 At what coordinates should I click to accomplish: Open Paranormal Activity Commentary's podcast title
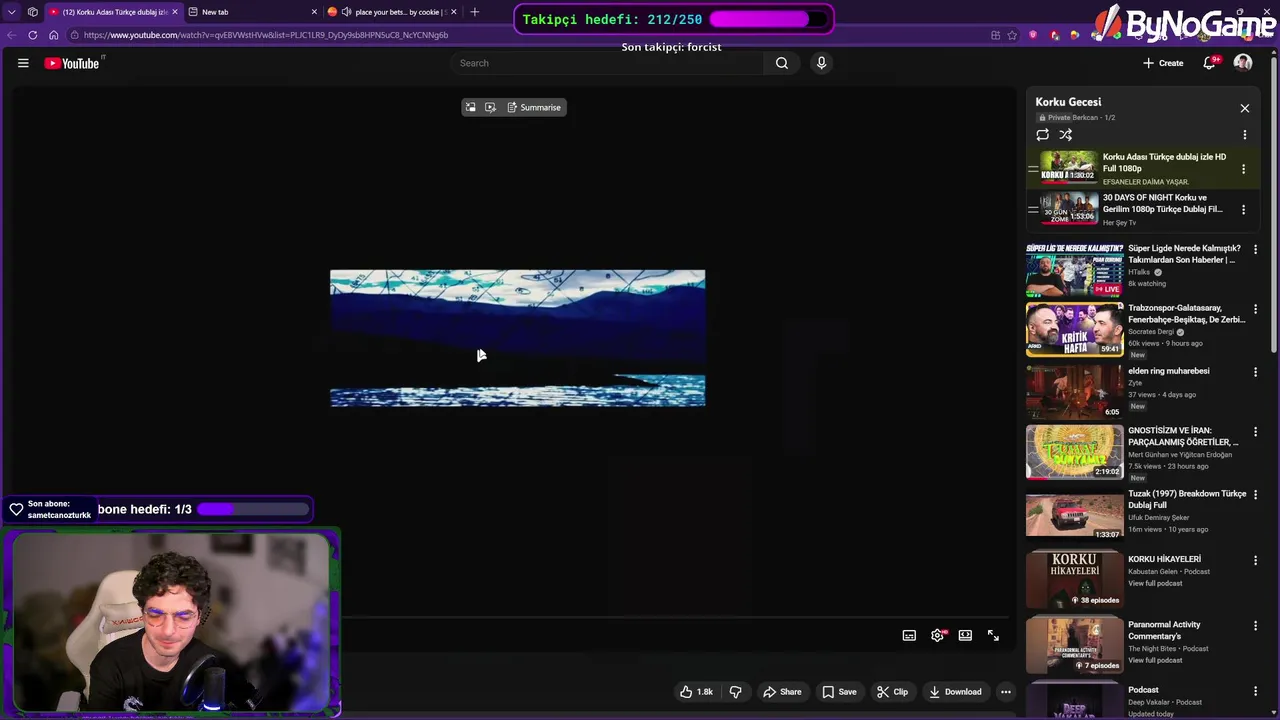click(1164, 630)
